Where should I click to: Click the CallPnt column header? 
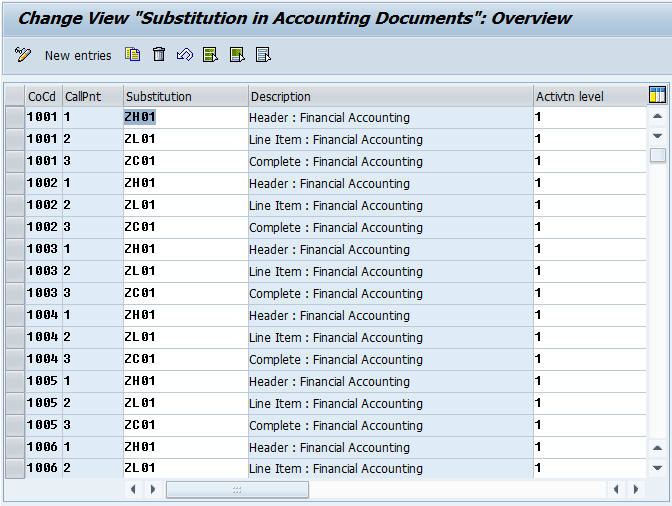(x=93, y=96)
